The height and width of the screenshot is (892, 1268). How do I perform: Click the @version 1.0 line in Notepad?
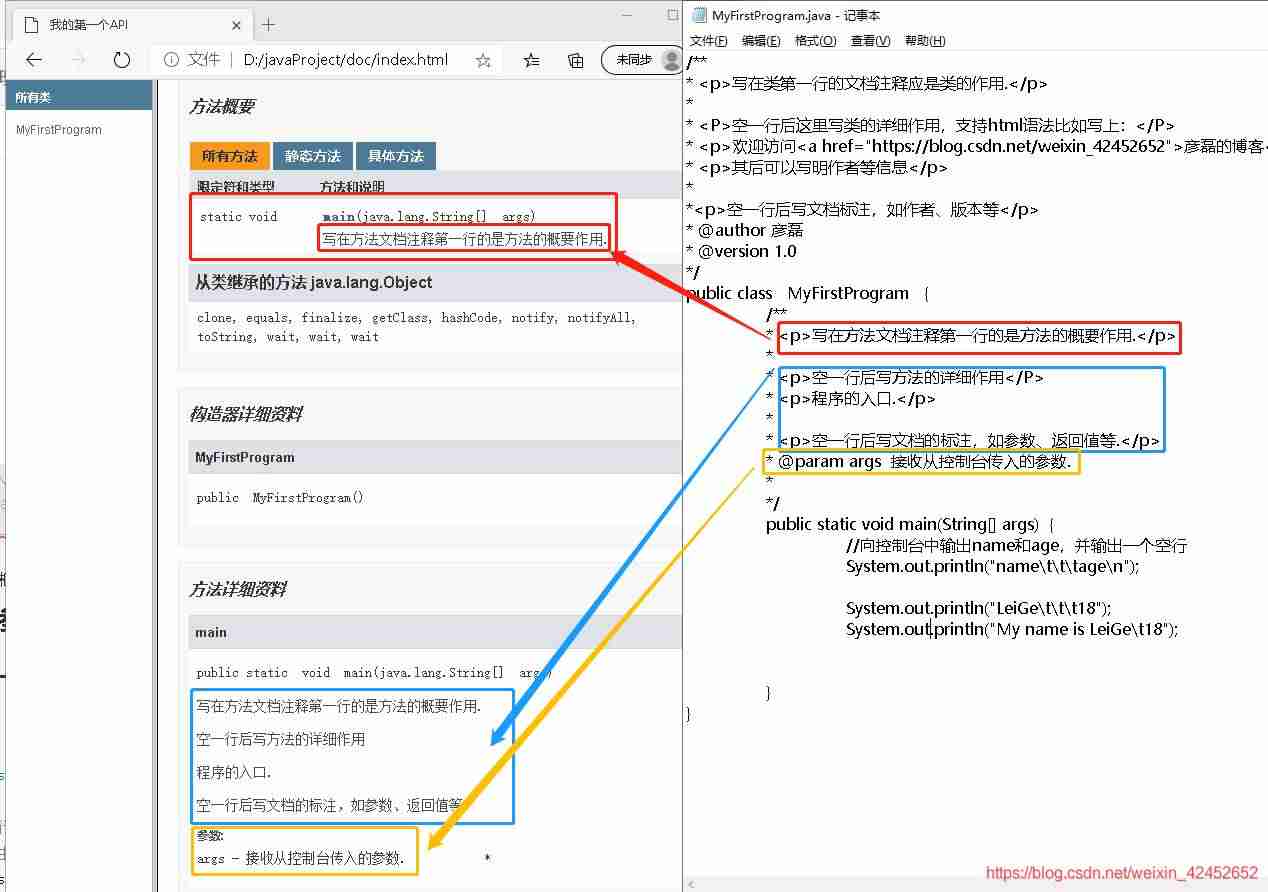pyautogui.click(x=741, y=252)
